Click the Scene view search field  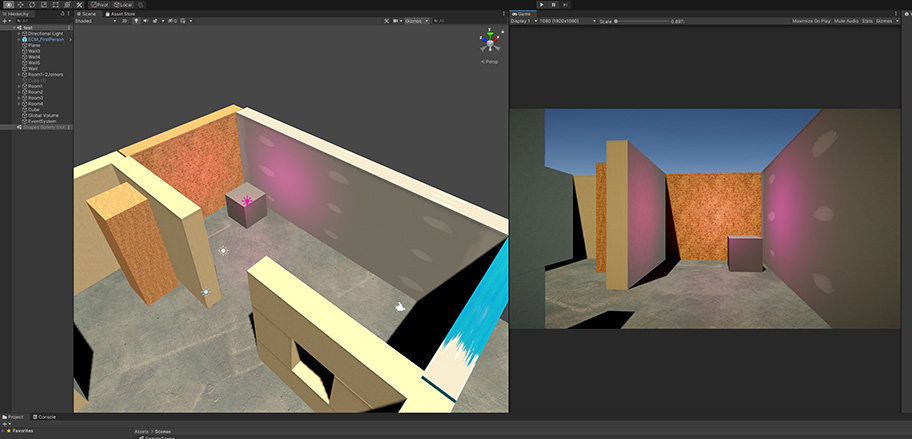pyautogui.click(x=468, y=21)
